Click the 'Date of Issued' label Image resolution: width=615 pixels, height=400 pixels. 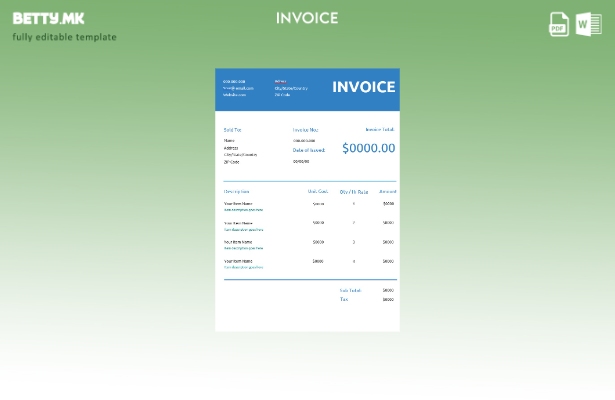tap(309, 150)
